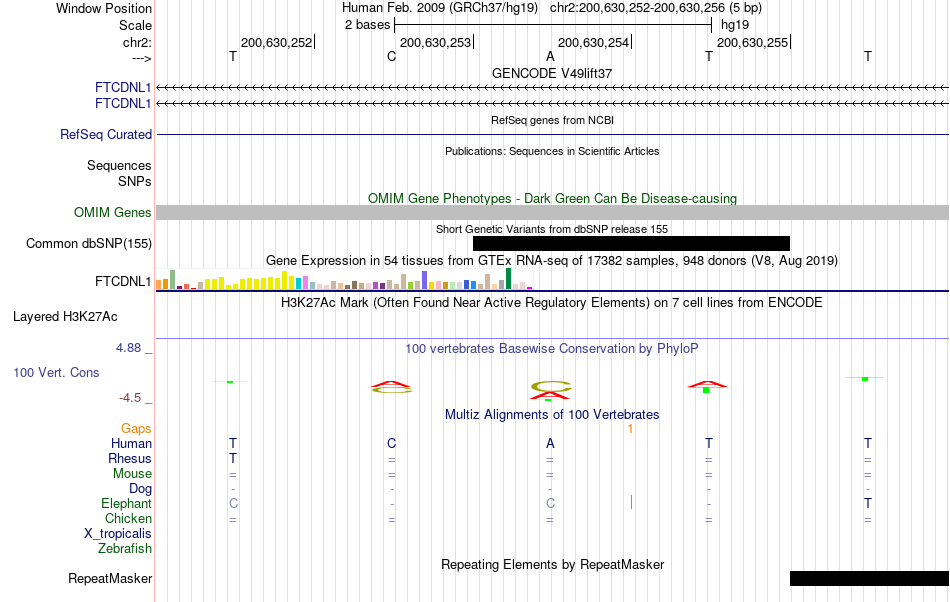Click the T base in the Rhesus row
950x602 pixels.
[x=233, y=459]
